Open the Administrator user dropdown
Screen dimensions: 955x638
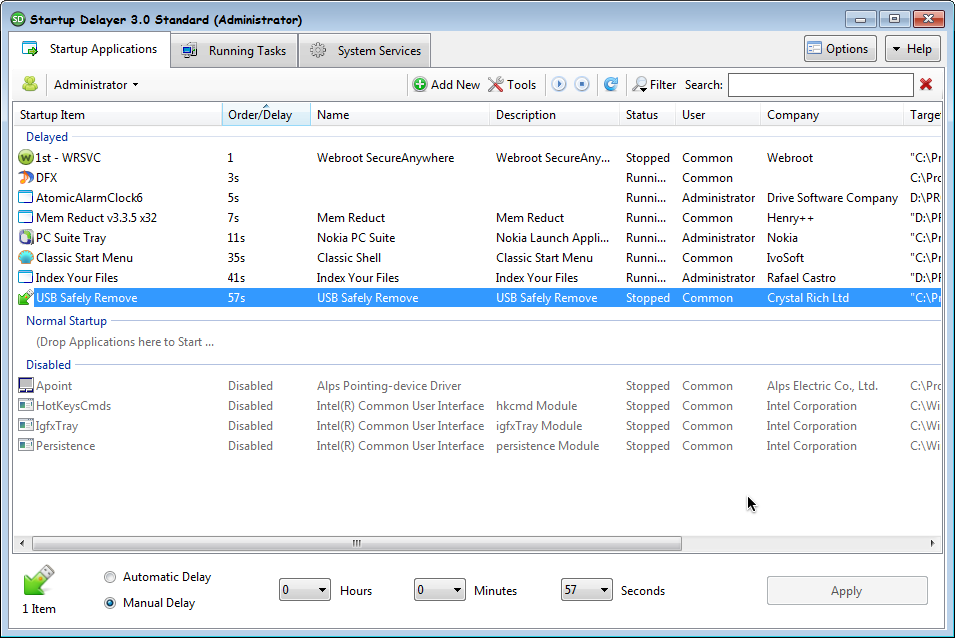(96, 85)
